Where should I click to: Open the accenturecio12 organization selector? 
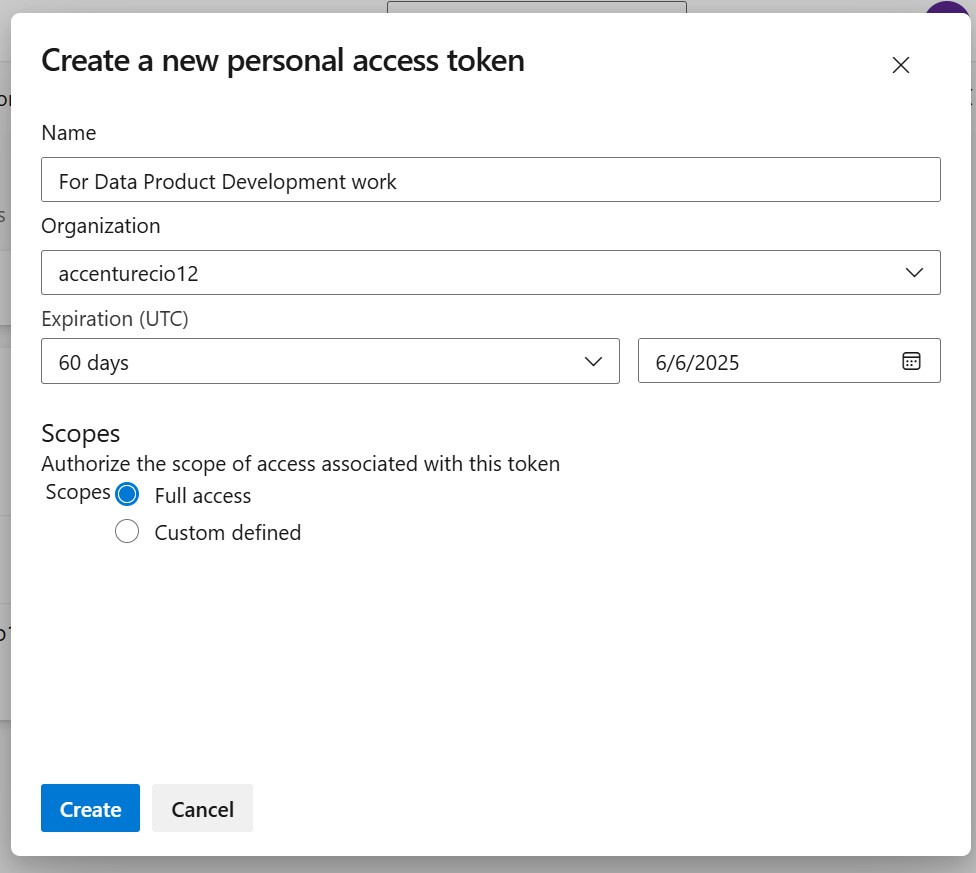click(x=490, y=272)
